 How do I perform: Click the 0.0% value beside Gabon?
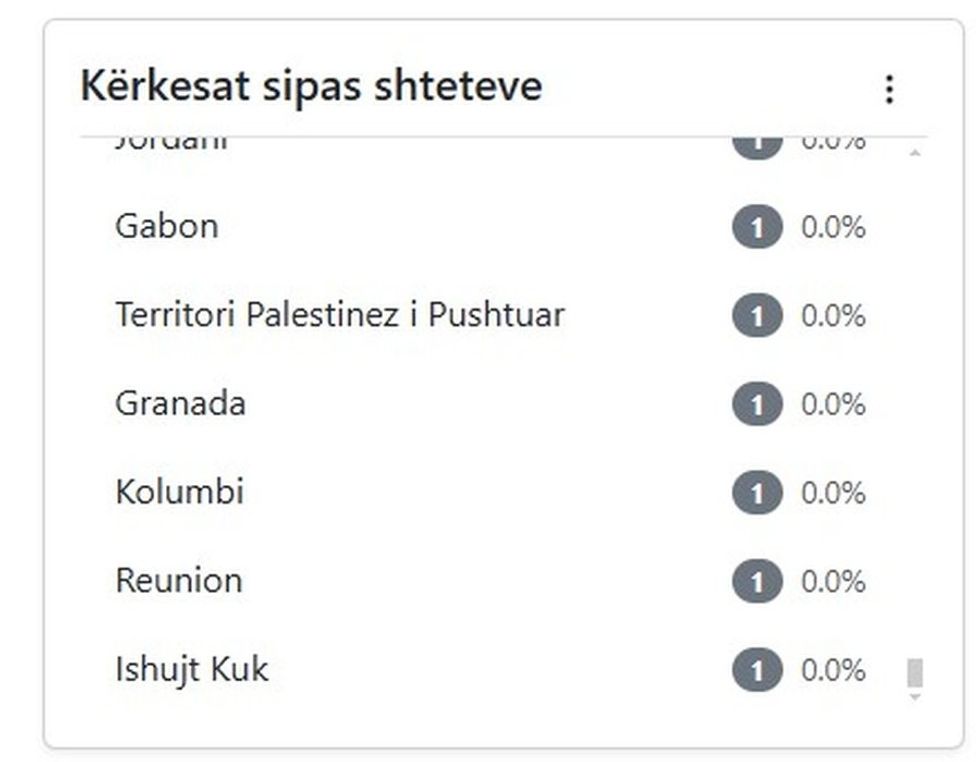[832, 226]
